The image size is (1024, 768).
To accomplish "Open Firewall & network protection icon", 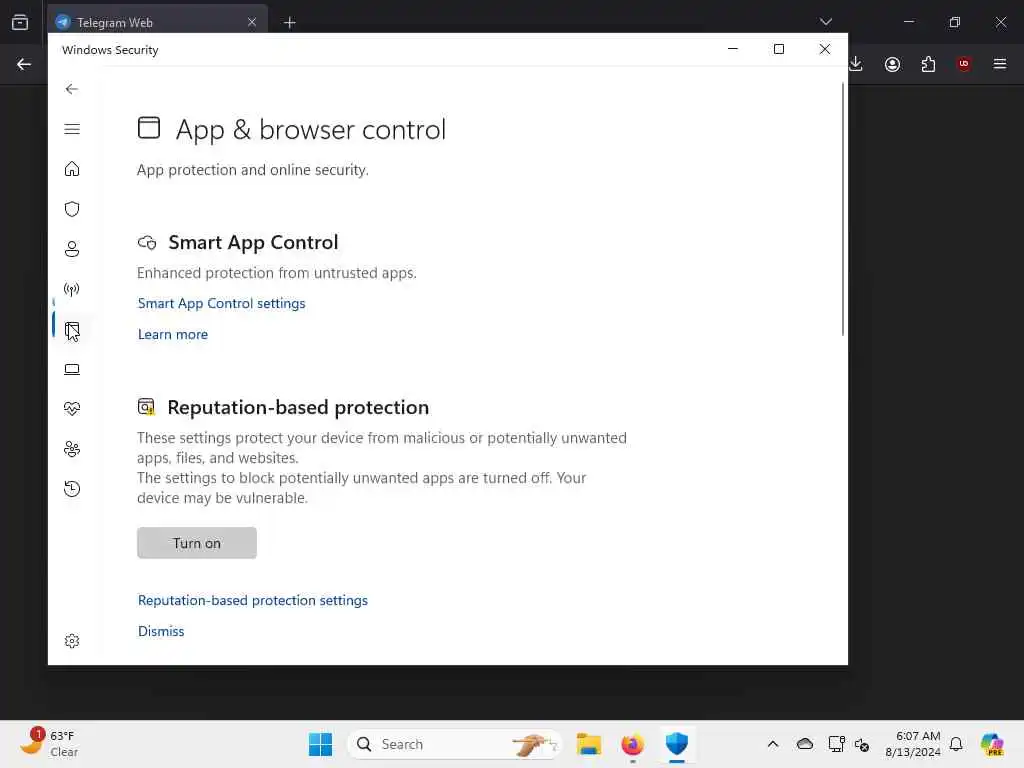I will pos(72,289).
